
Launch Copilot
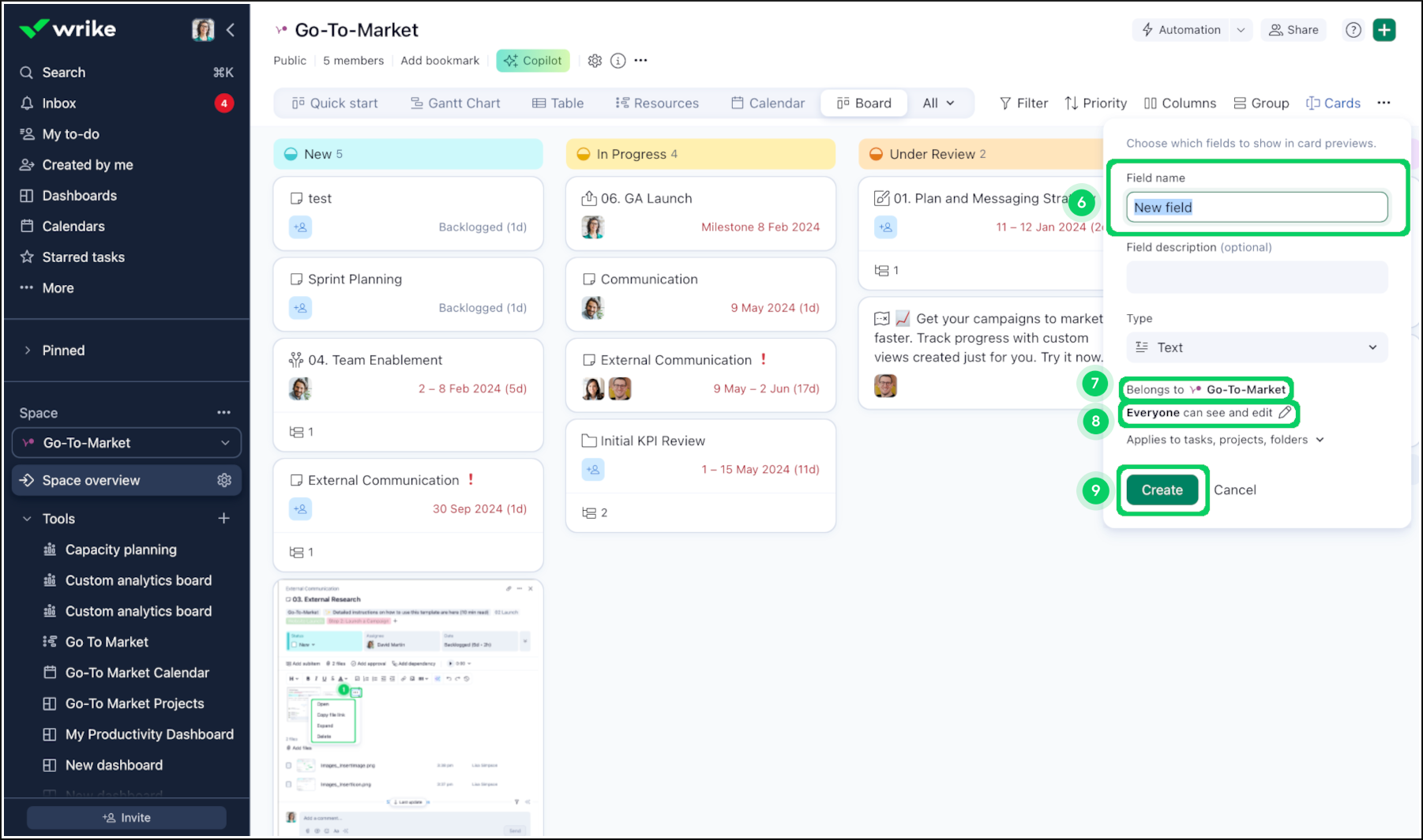533,61
